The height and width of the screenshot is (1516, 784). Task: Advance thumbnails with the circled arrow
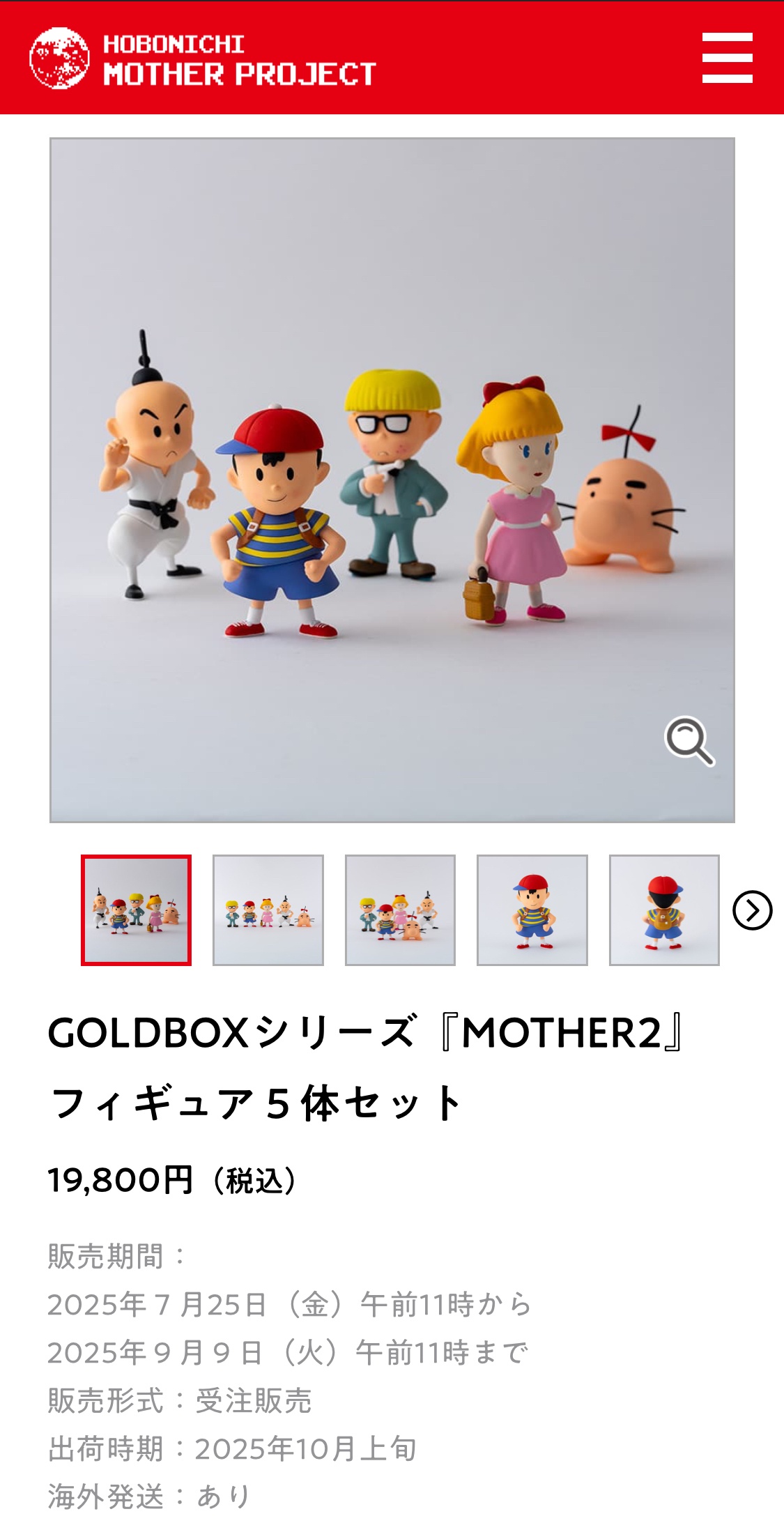[x=753, y=910]
